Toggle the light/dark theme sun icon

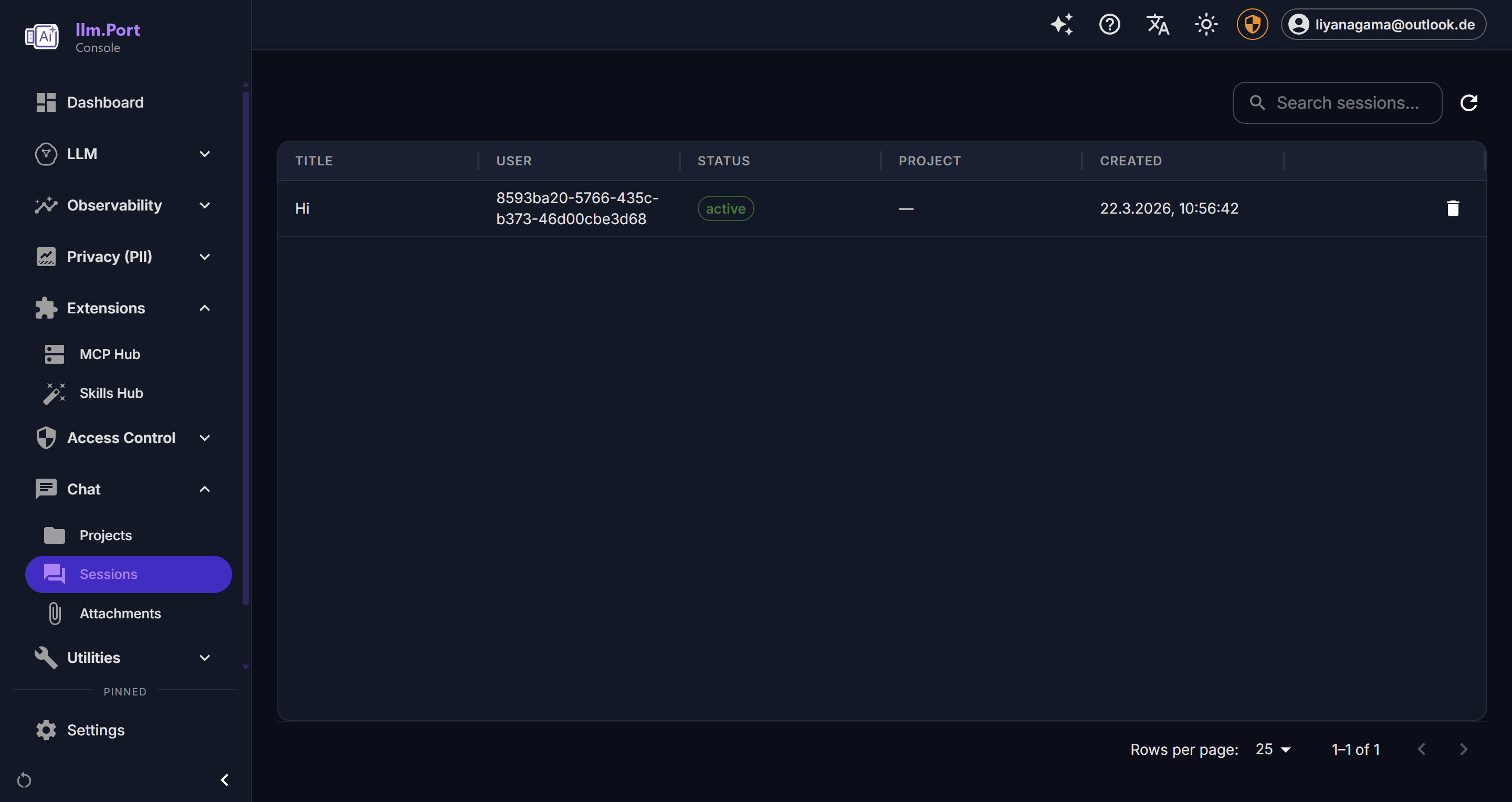[x=1205, y=25]
